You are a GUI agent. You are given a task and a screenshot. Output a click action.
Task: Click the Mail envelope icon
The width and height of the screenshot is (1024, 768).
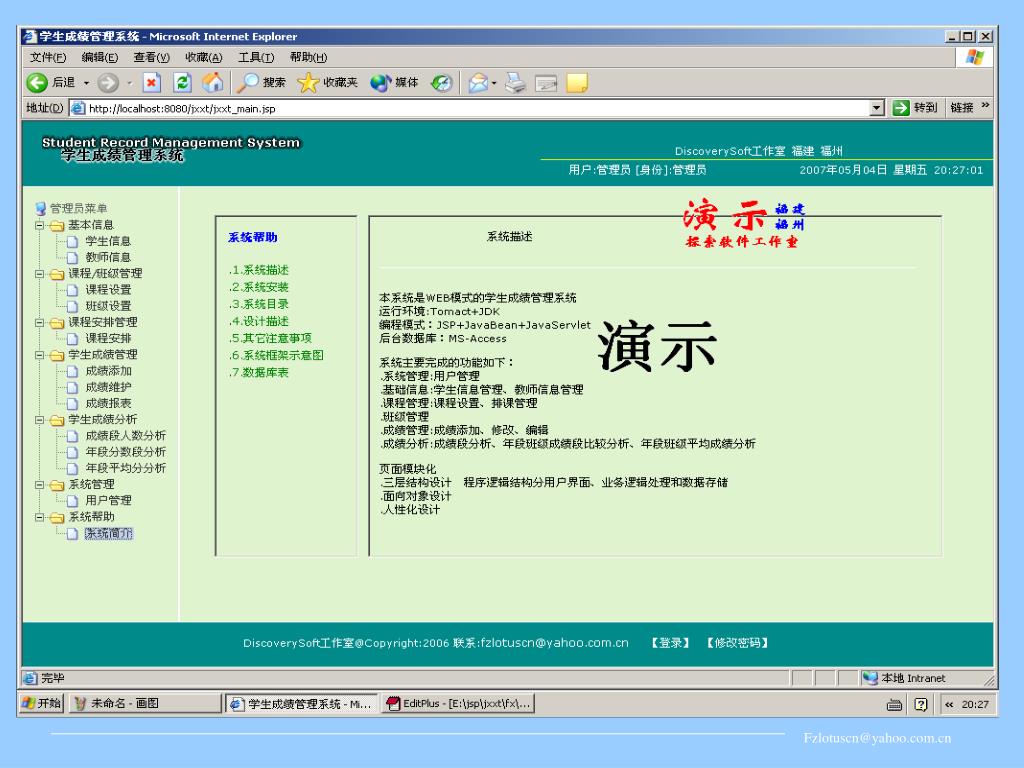click(x=478, y=82)
